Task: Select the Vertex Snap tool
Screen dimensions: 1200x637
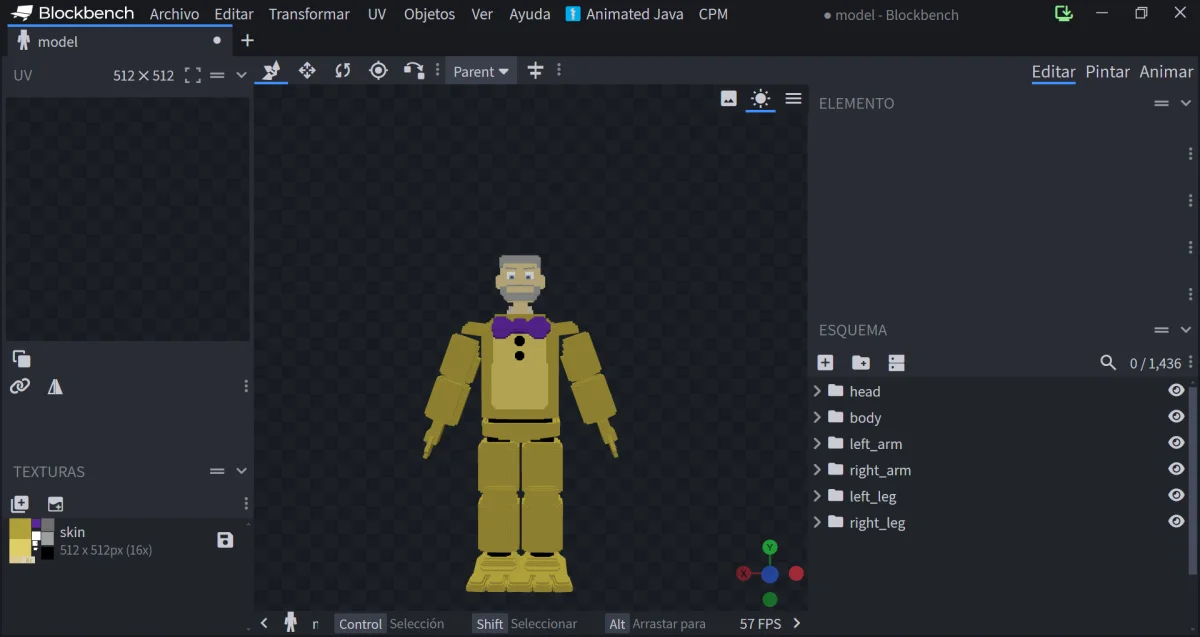Action: (x=414, y=70)
